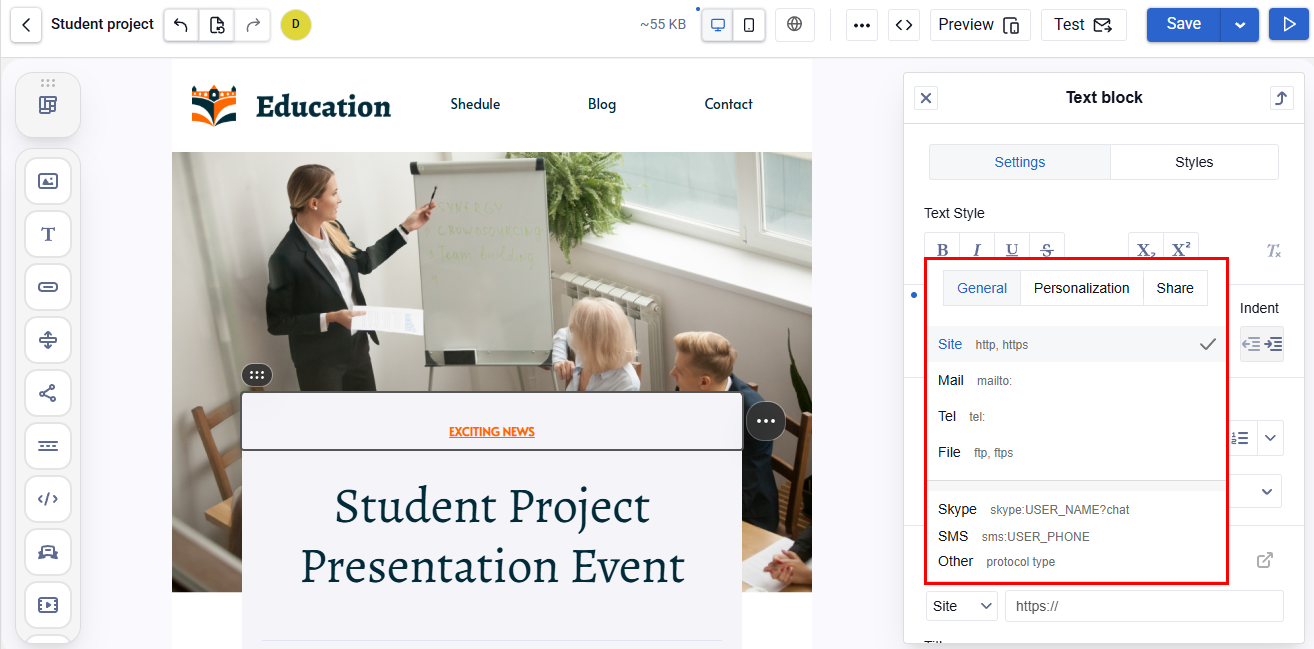The width and height of the screenshot is (1314, 649).
Task: Click the Education logo
Action: pos(291,105)
